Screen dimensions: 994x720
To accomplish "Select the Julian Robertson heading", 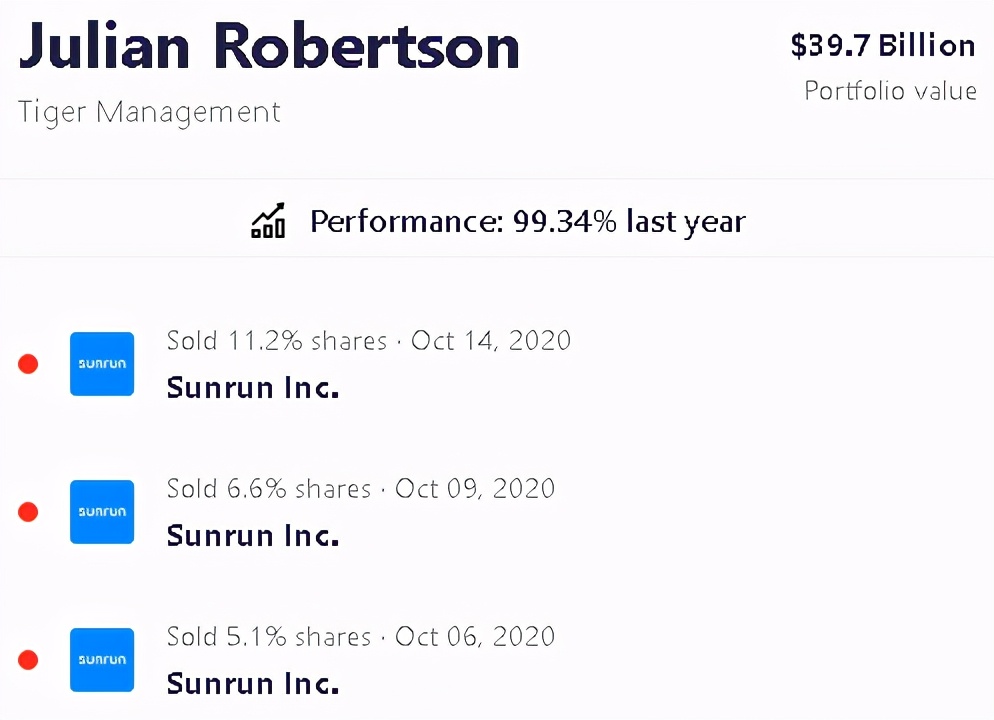I will (269, 45).
